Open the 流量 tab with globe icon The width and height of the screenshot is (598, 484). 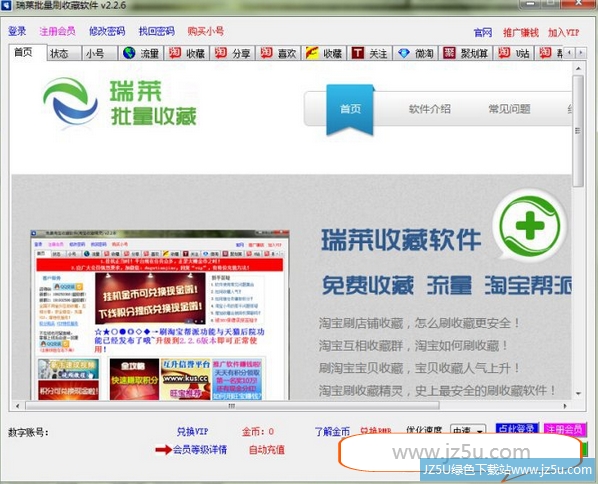coord(141,53)
